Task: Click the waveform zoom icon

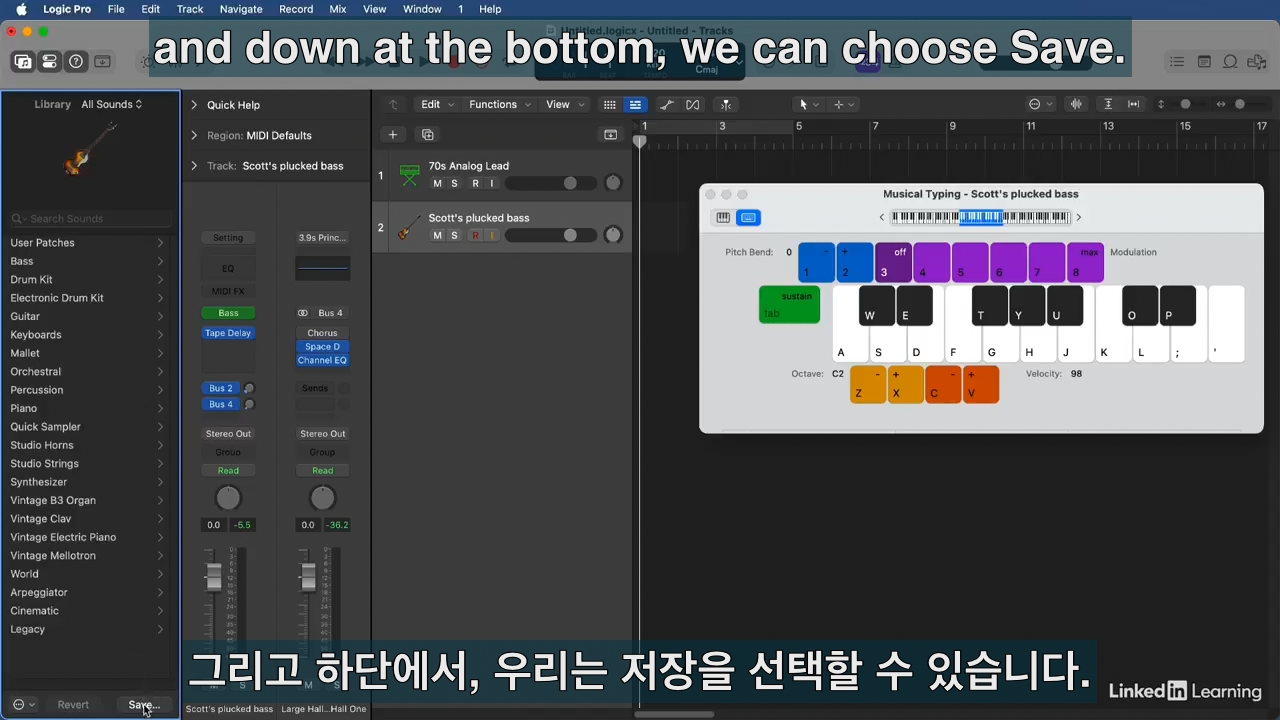Action: (1077, 104)
